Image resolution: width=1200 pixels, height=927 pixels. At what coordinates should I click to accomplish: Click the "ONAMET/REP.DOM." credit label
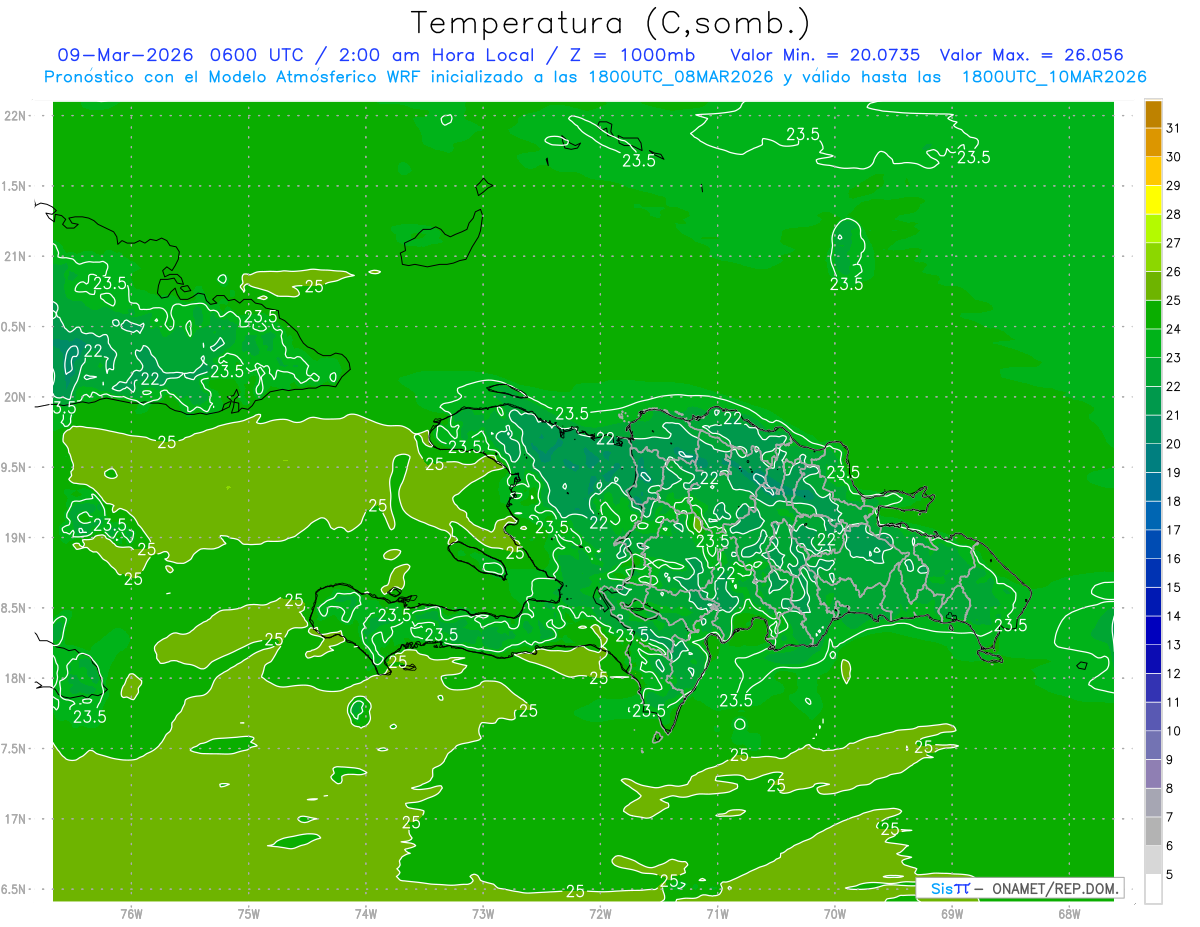point(1054,888)
